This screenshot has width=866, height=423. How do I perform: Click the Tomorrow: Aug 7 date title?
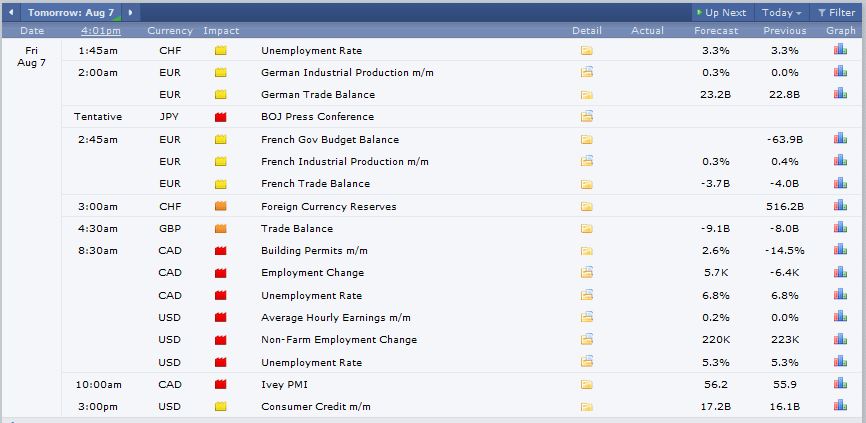68,13
